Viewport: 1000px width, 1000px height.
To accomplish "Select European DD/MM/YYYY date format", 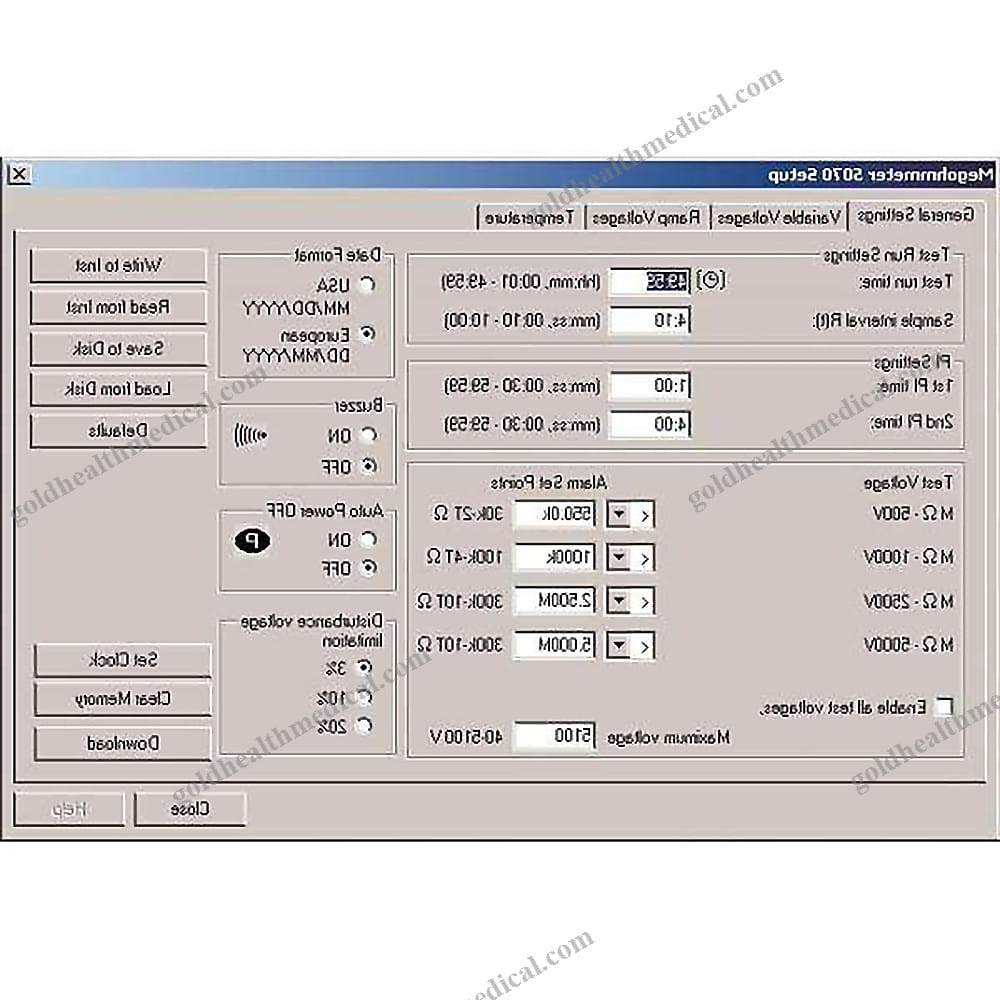I will click(x=368, y=334).
